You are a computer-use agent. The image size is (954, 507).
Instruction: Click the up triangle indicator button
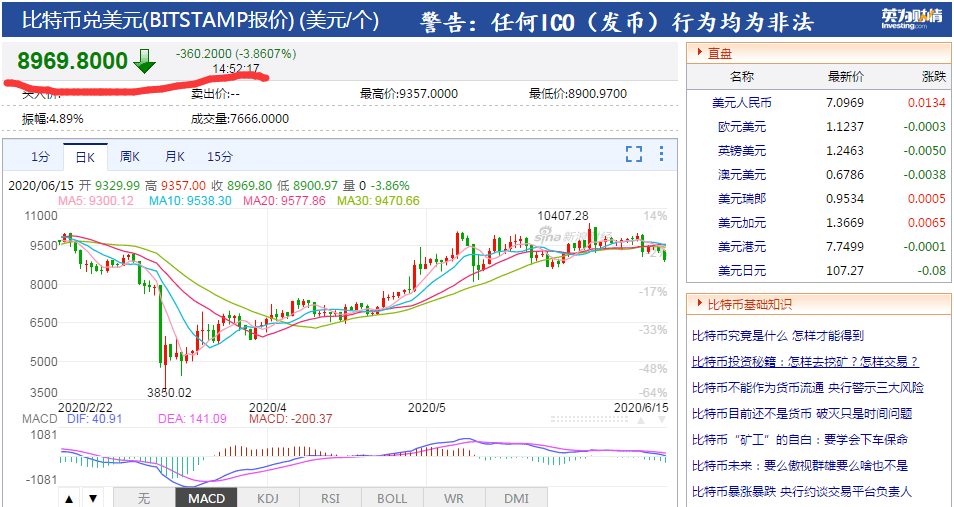pyautogui.click(x=69, y=498)
